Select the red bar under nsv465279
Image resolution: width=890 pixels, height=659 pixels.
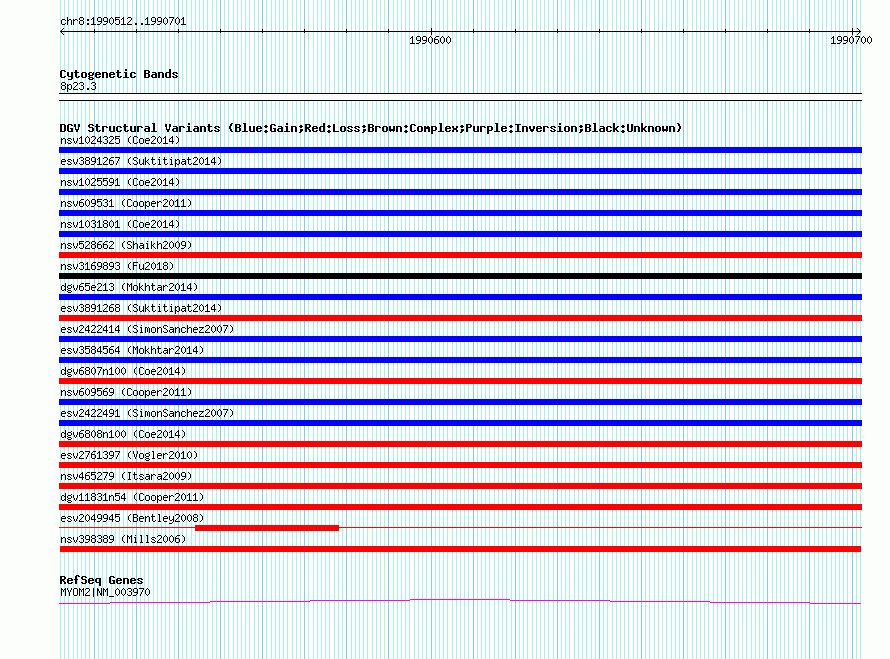[460, 486]
